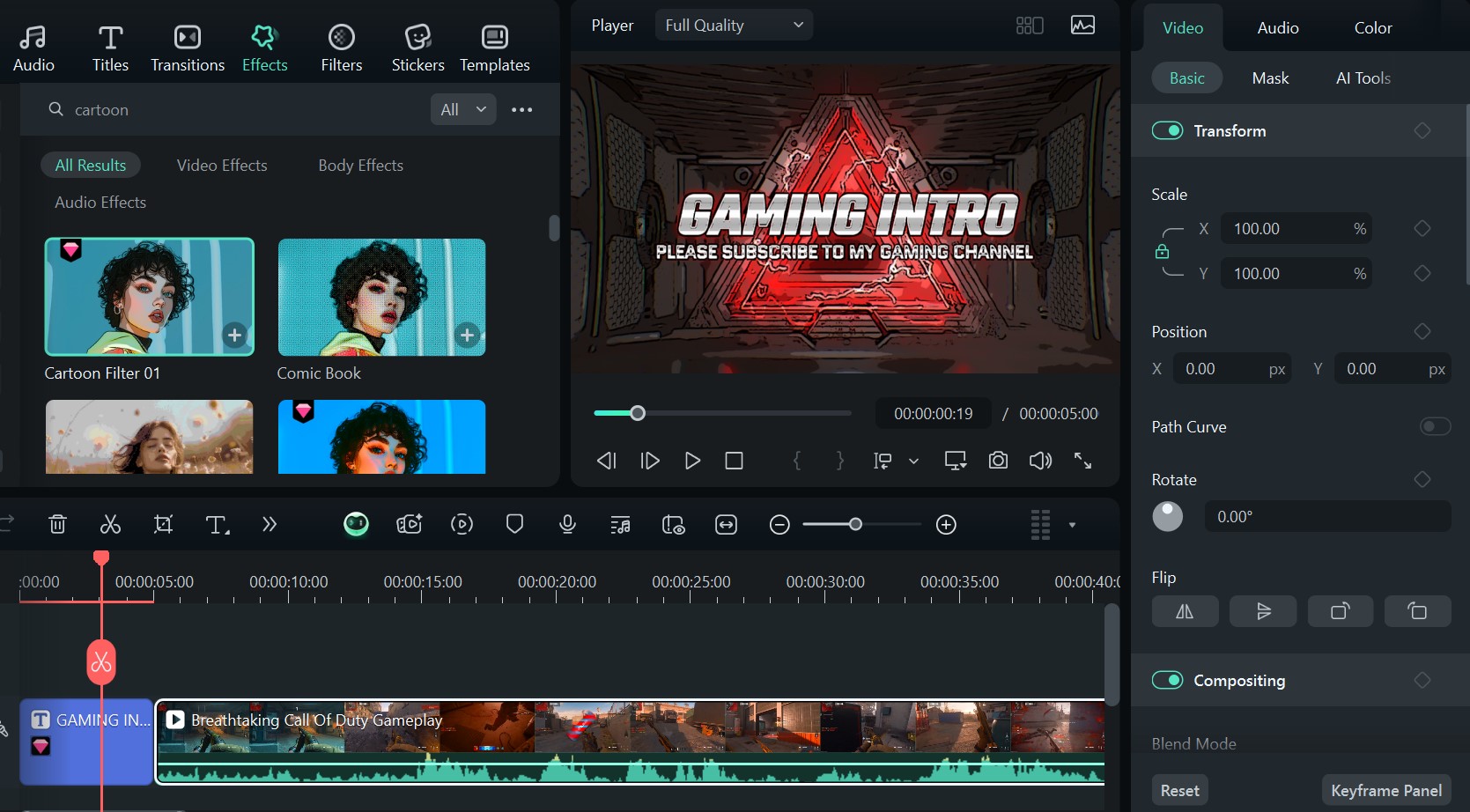Add a keyframe for Transform

pyautogui.click(x=1422, y=130)
